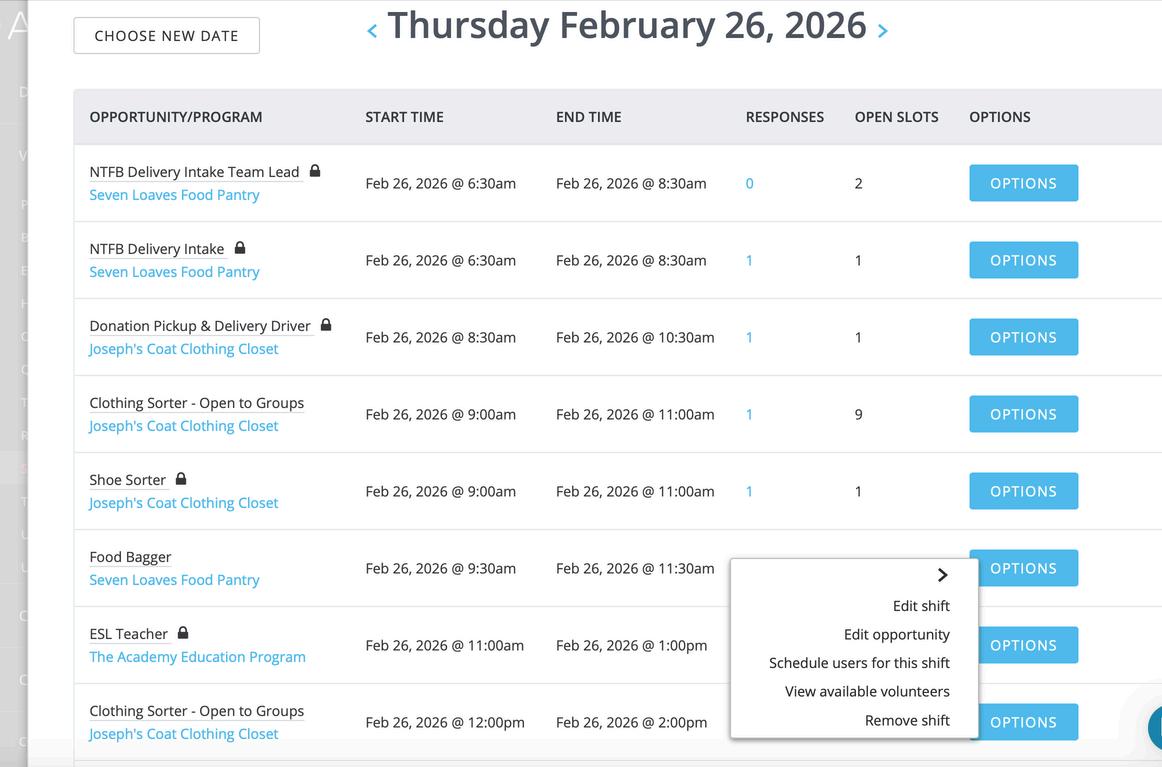Open Options for 9:00am Clothing Sorter shift
Screen dimensions: 1162x767
(1023, 414)
